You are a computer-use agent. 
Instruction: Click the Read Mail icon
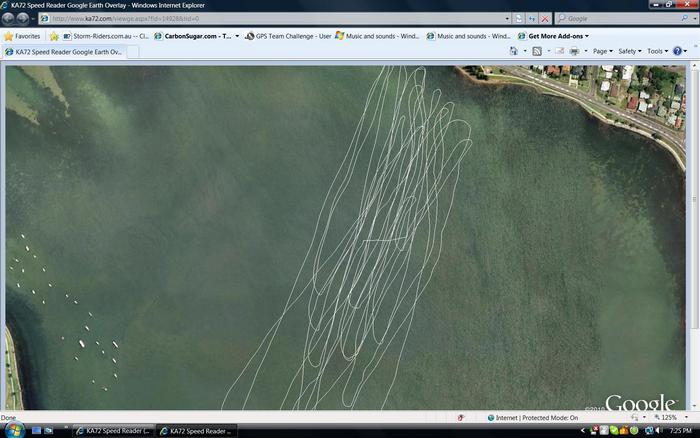557,51
